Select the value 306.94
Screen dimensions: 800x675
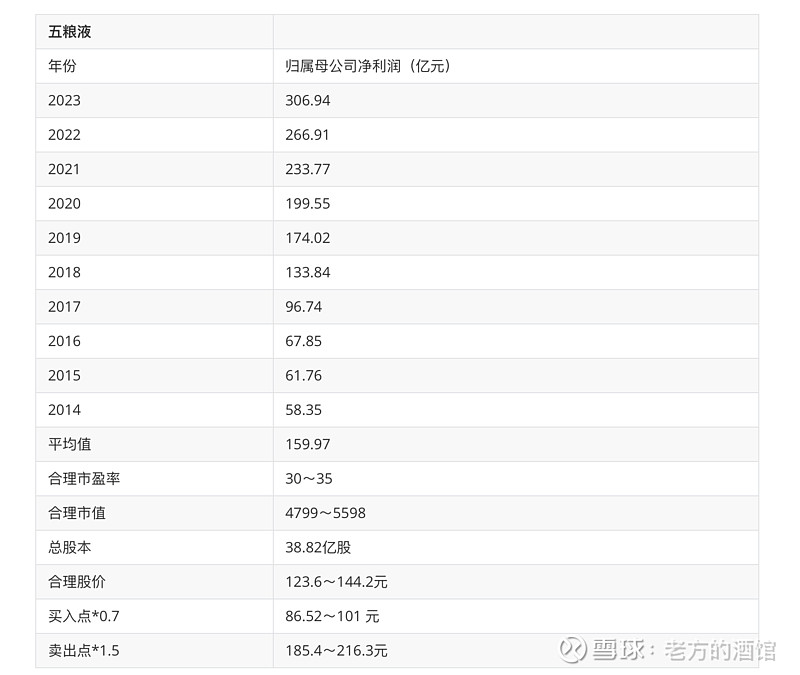point(308,101)
